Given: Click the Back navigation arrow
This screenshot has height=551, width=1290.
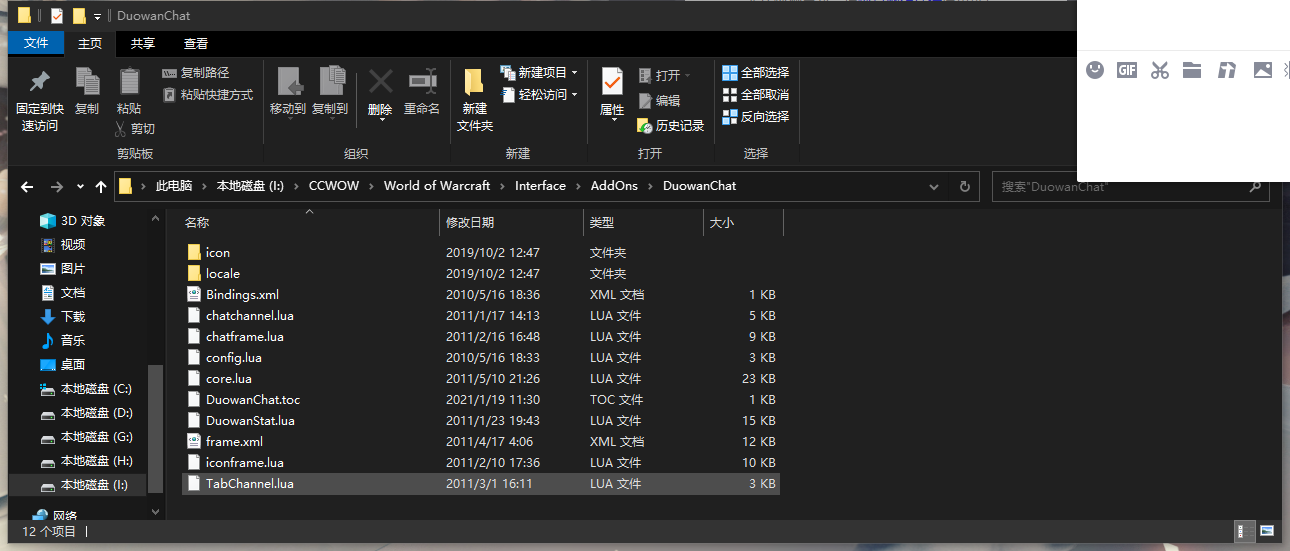Looking at the screenshot, I should pos(27,187).
